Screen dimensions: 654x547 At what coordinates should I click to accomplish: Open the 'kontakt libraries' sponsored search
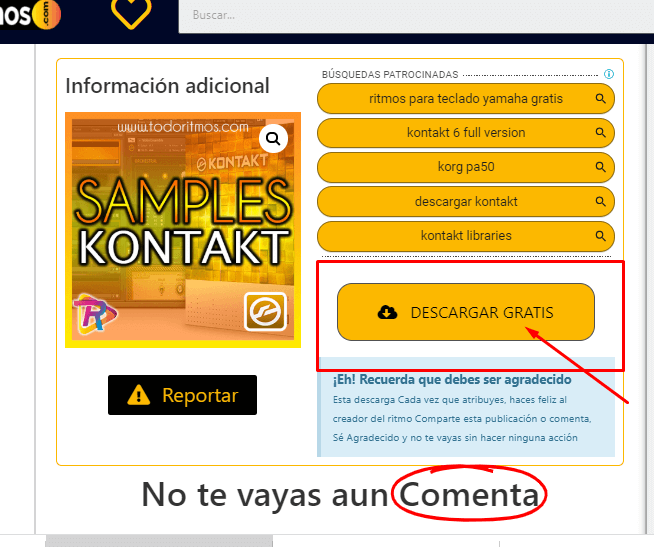pyautogui.click(x=466, y=236)
